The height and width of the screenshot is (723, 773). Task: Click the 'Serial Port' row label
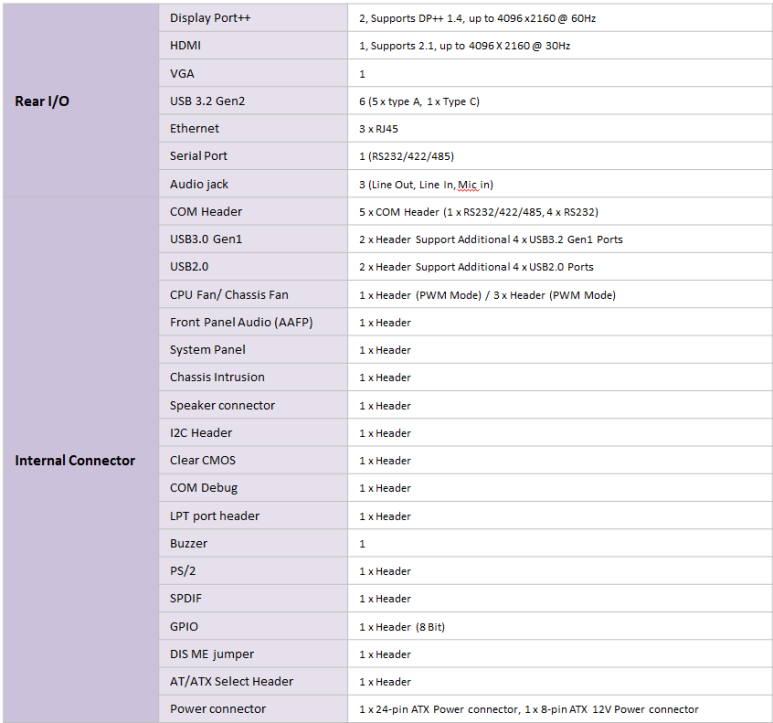[199, 156]
